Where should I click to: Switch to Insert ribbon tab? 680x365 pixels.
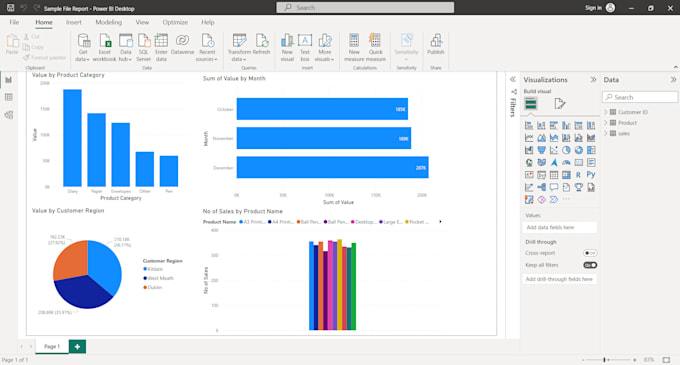coord(74,22)
